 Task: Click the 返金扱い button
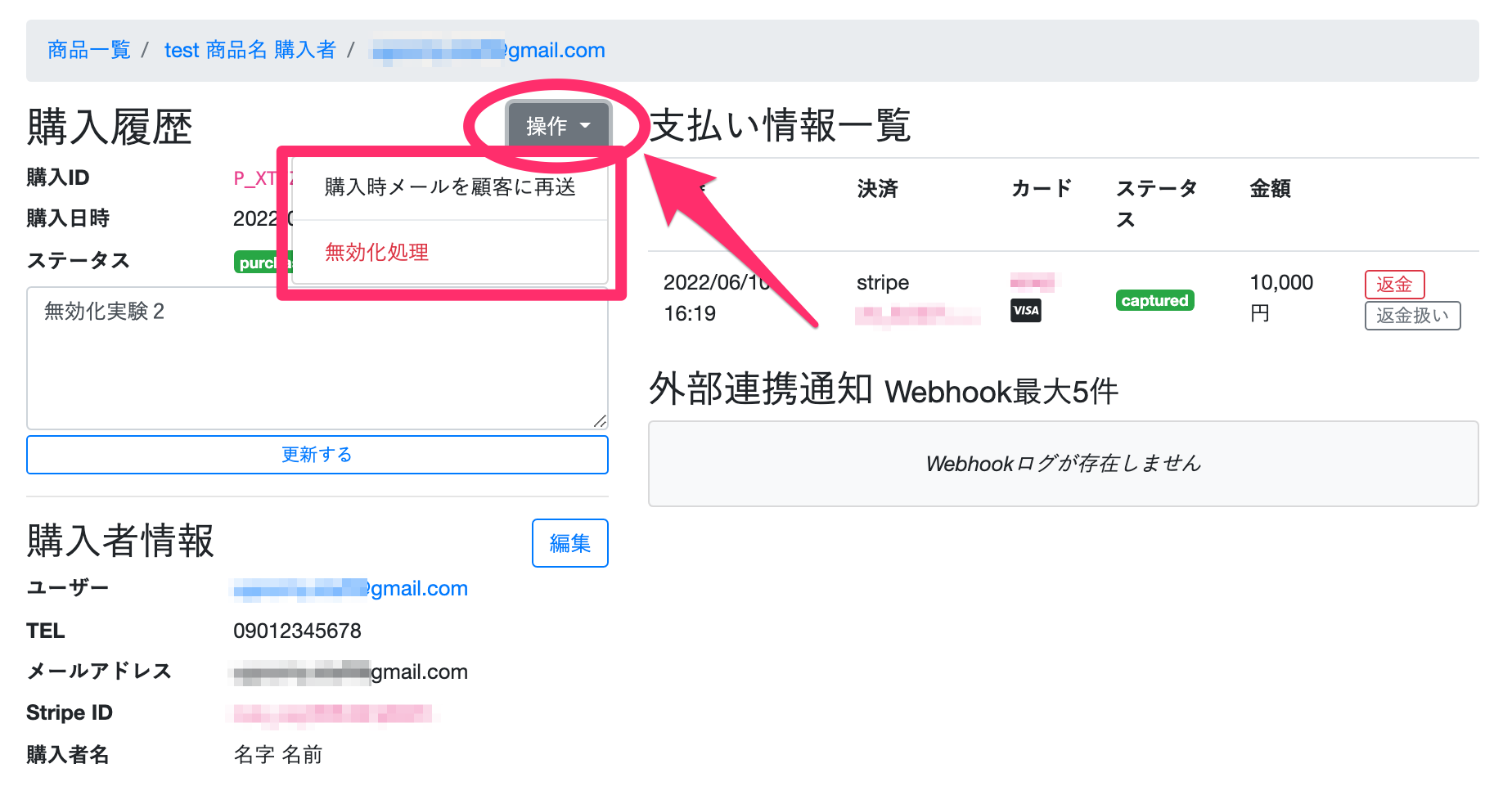pos(1411,316)
